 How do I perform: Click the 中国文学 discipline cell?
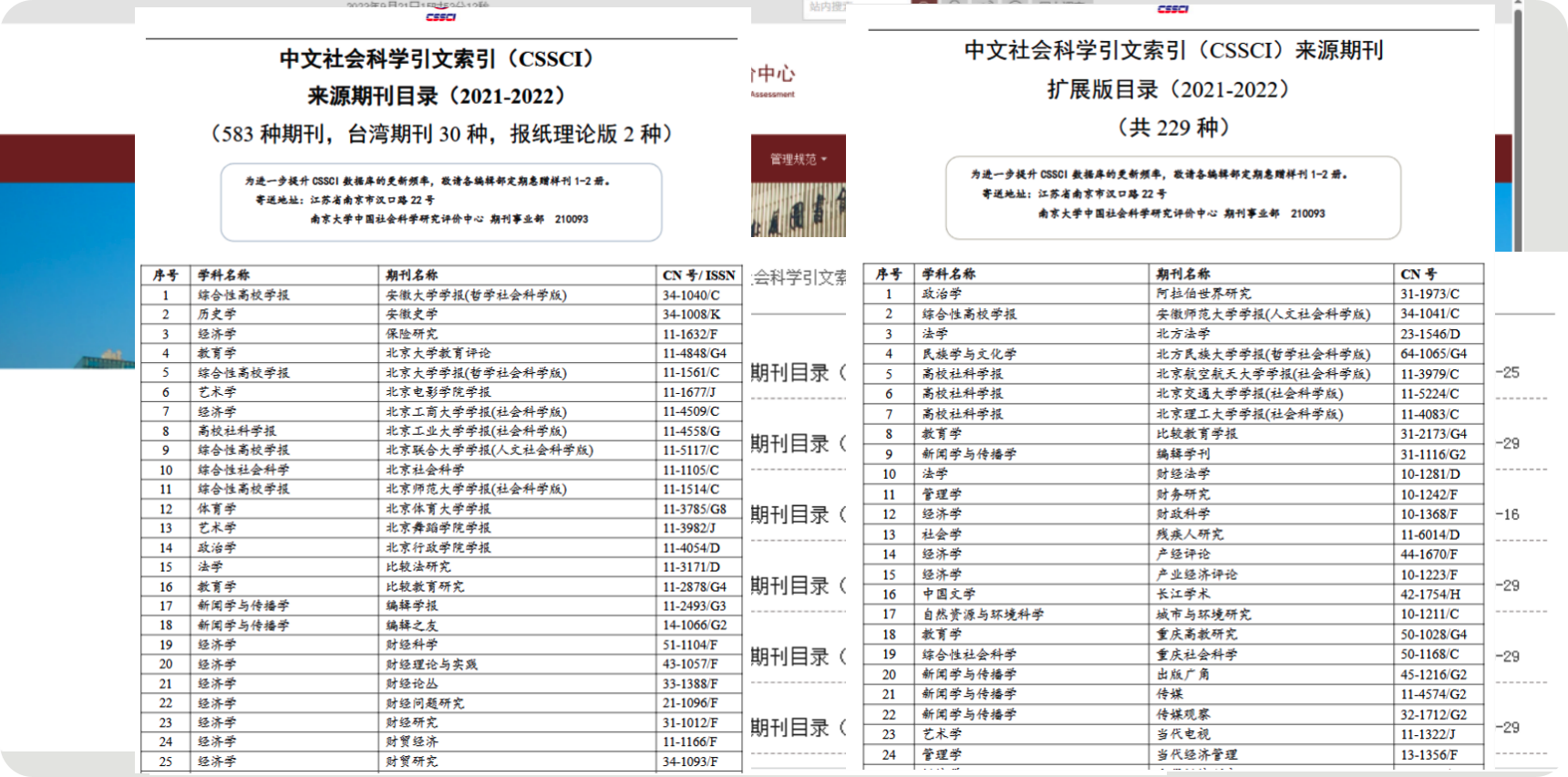[x=948, y=594]
